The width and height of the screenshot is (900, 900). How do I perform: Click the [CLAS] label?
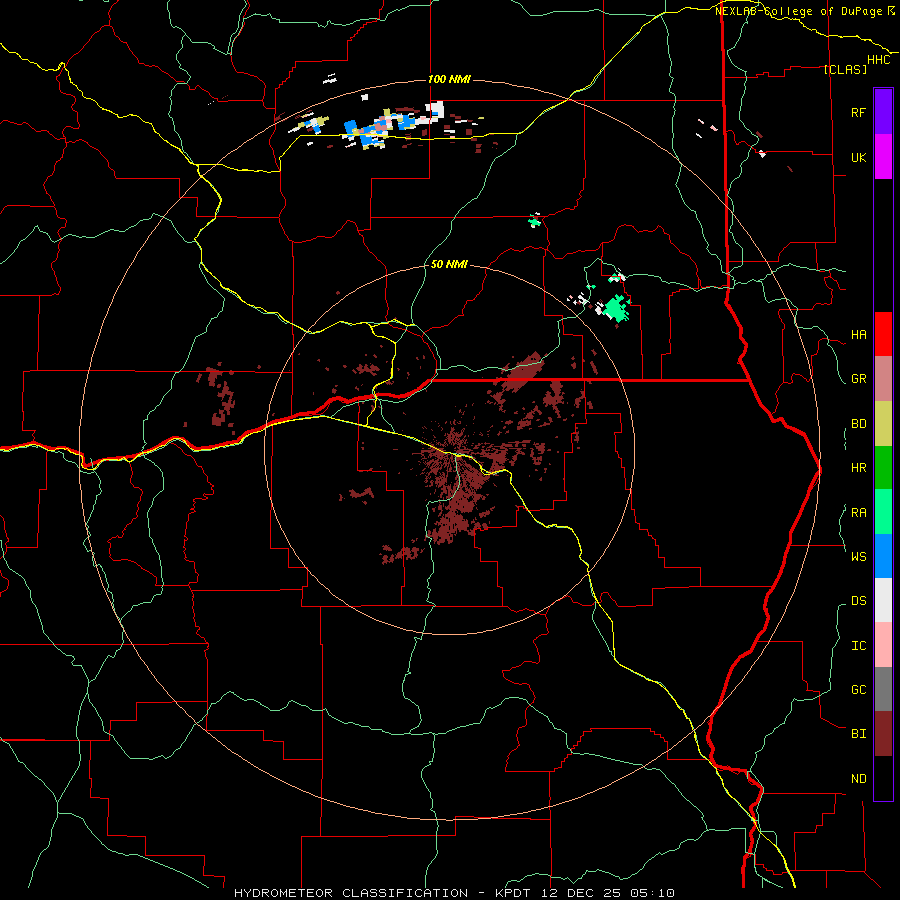(845, 69)
